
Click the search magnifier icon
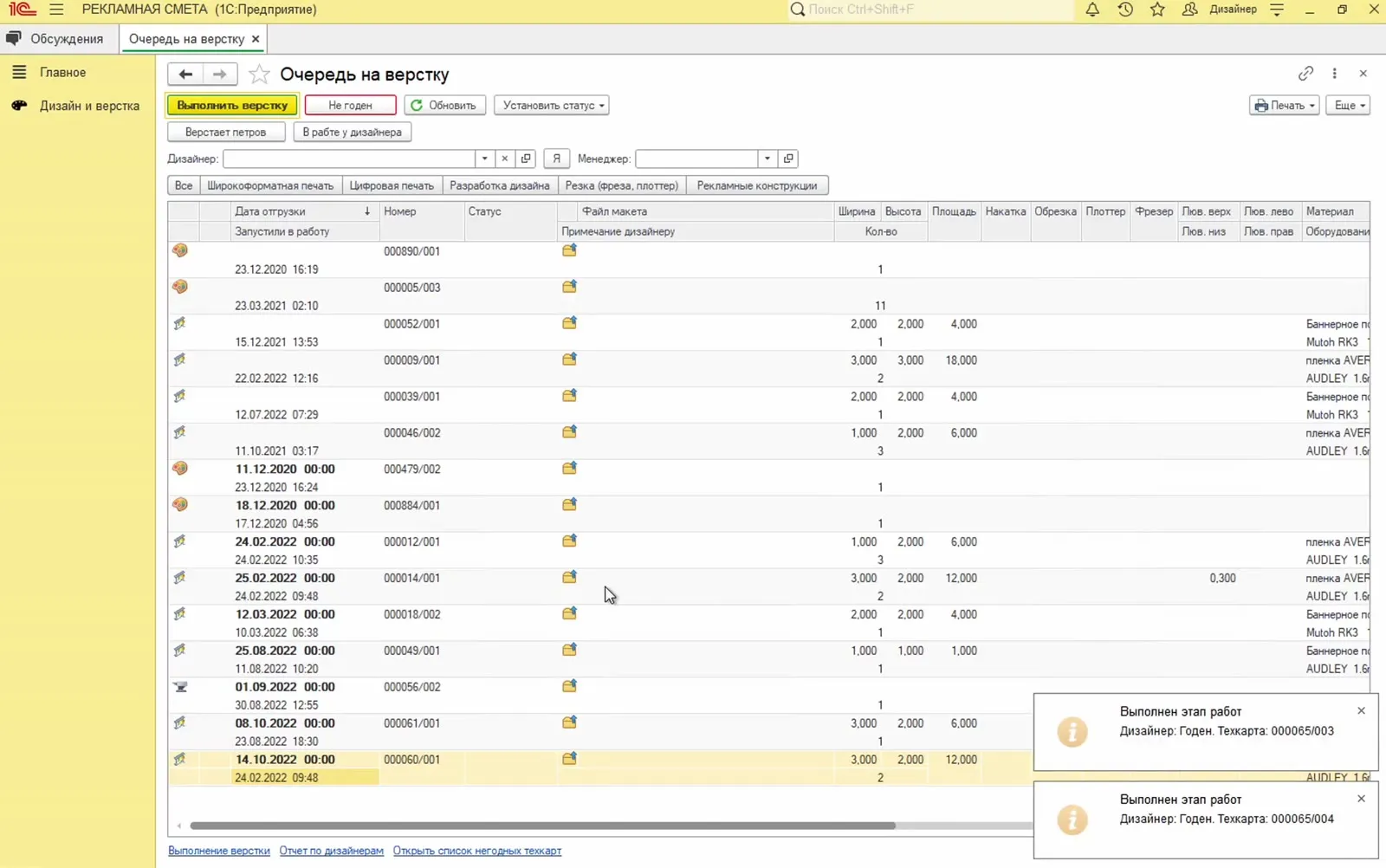(x=797, y=10)
